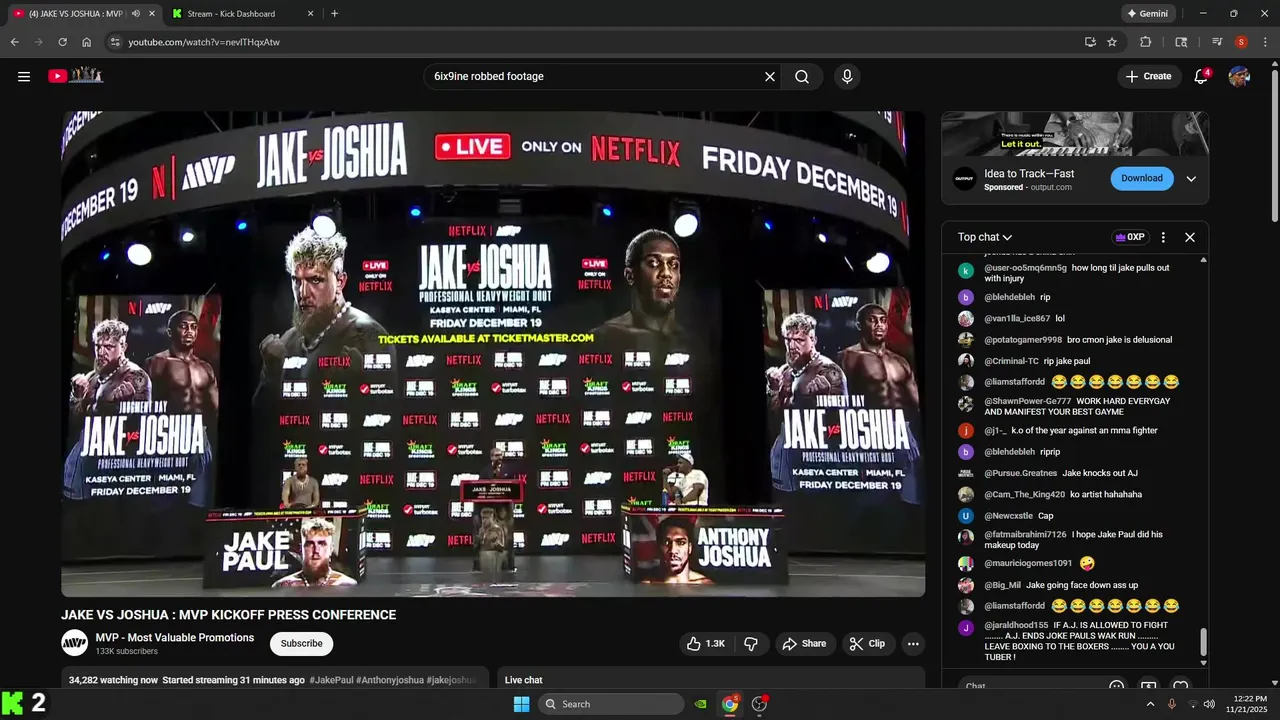Go back in browser
This screenshot has height=720, width=1280.
tap(15, 42)
